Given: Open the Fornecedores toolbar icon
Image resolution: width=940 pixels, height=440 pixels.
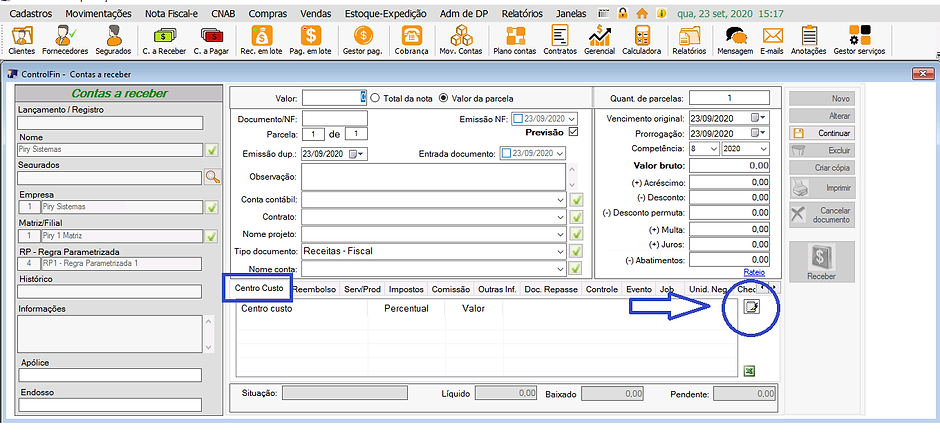Looking at the screenshot, I should point(65,40).
